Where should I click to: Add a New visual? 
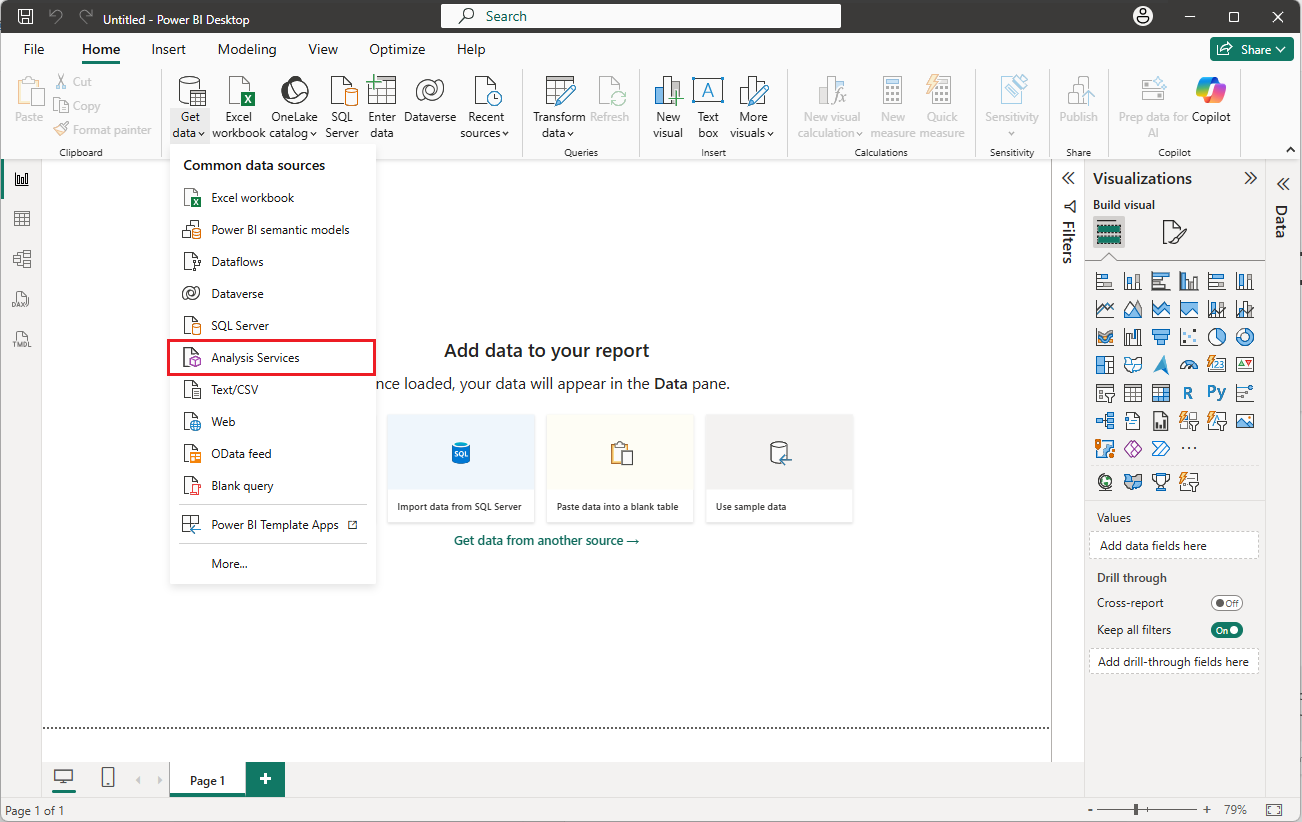click(668, 108)
